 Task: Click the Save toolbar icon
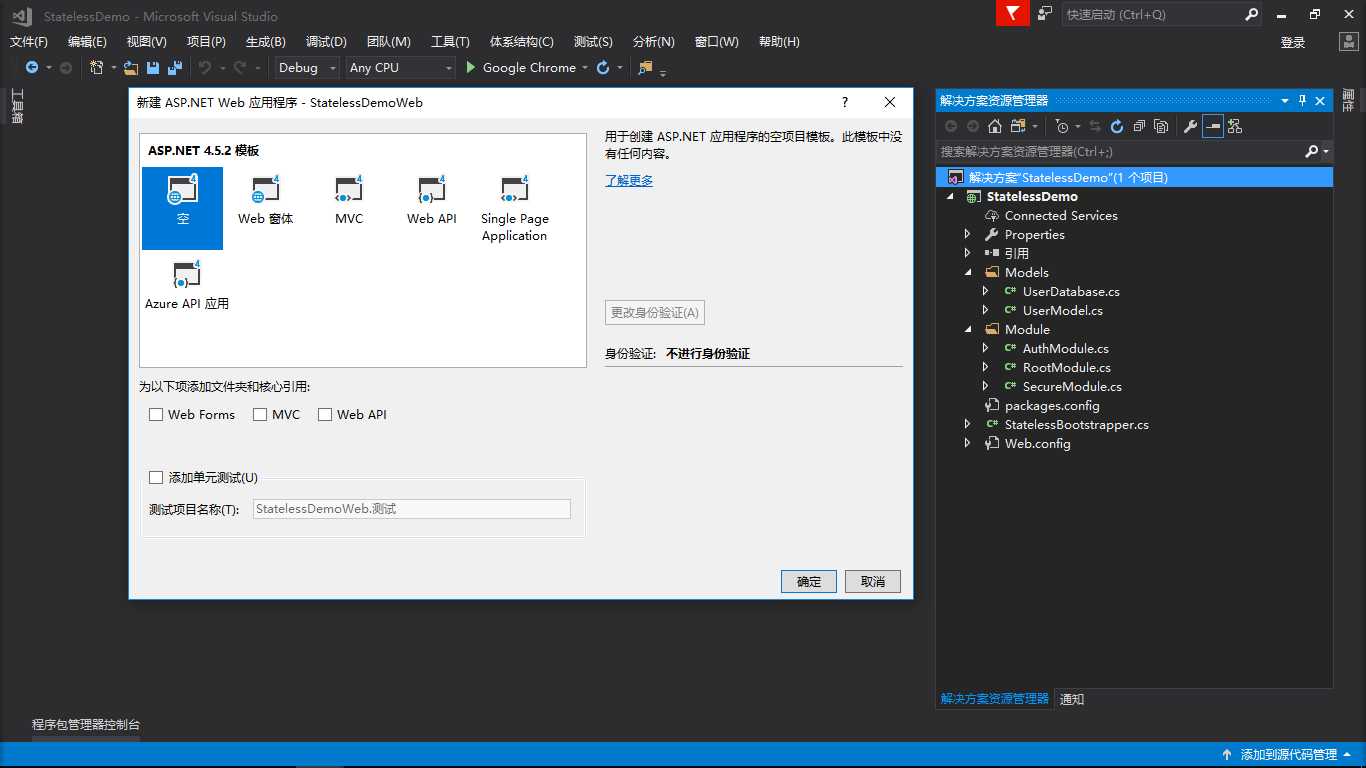point(153,68)
